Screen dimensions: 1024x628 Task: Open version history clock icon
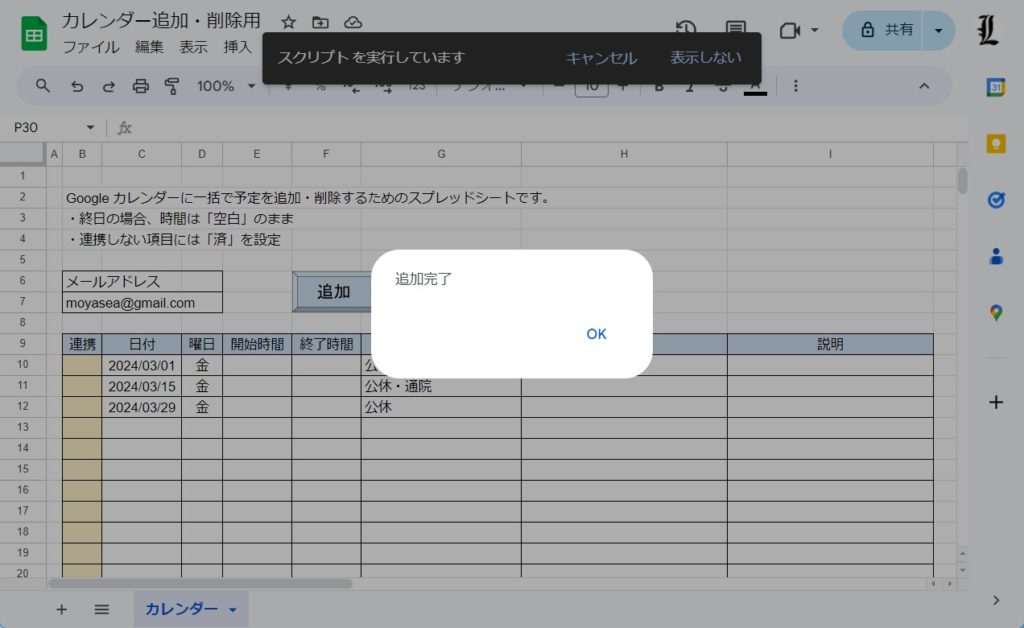pyautogui.click(x=685, y=30)
